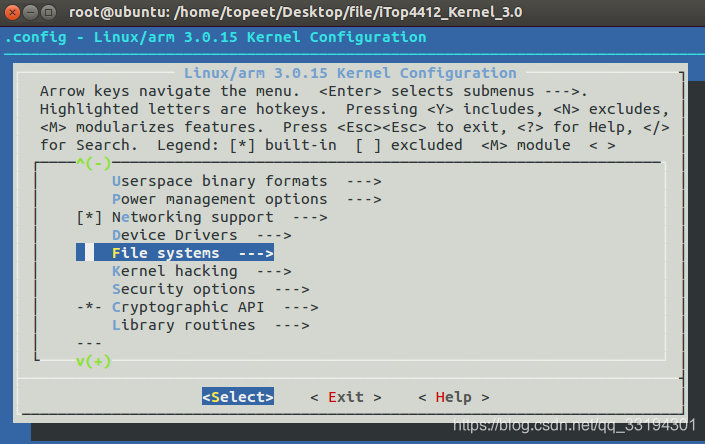Click the Exit button
The image size is (705, 444).
pyautogui.click(x=346, y=397)
